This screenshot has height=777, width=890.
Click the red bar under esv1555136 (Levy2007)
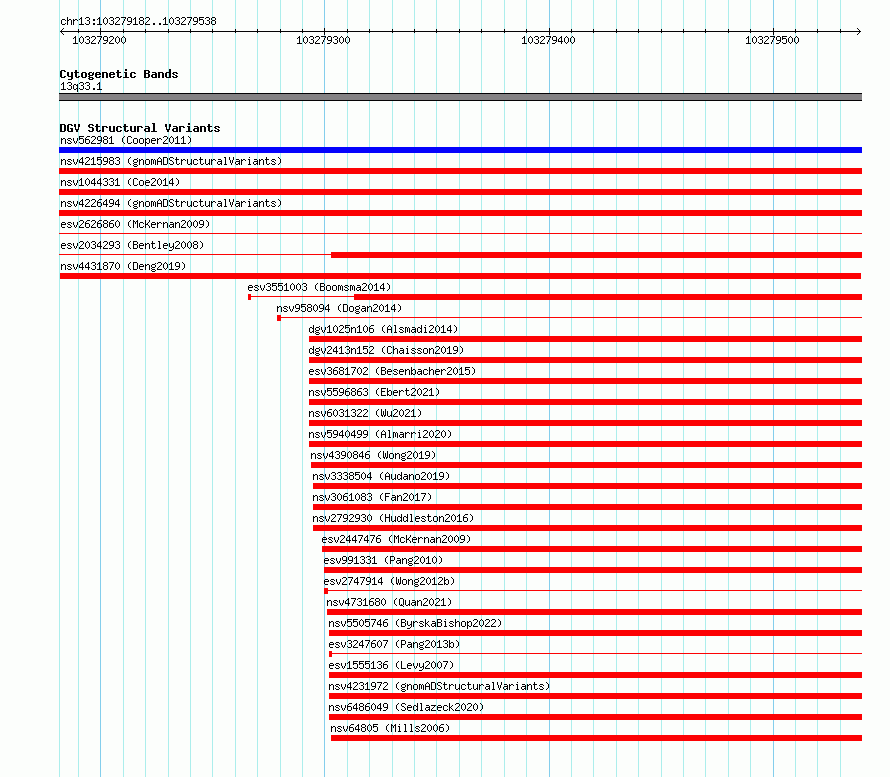point(595,675)
